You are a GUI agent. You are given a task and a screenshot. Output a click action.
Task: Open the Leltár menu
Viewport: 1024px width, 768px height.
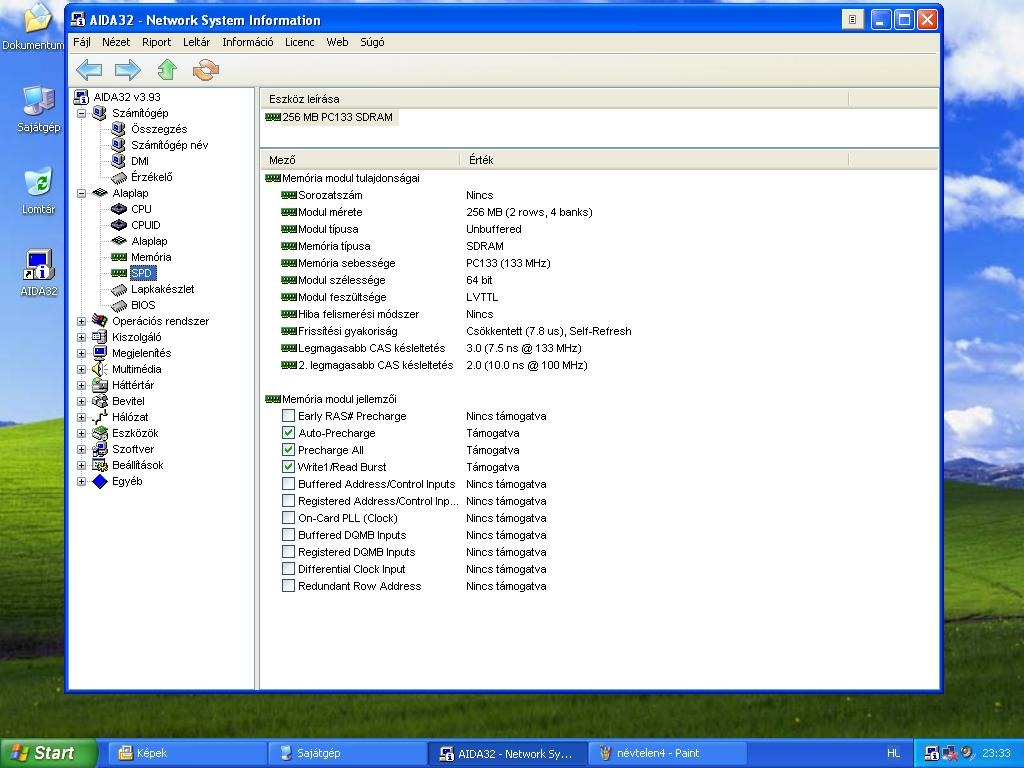click(197, 42)
